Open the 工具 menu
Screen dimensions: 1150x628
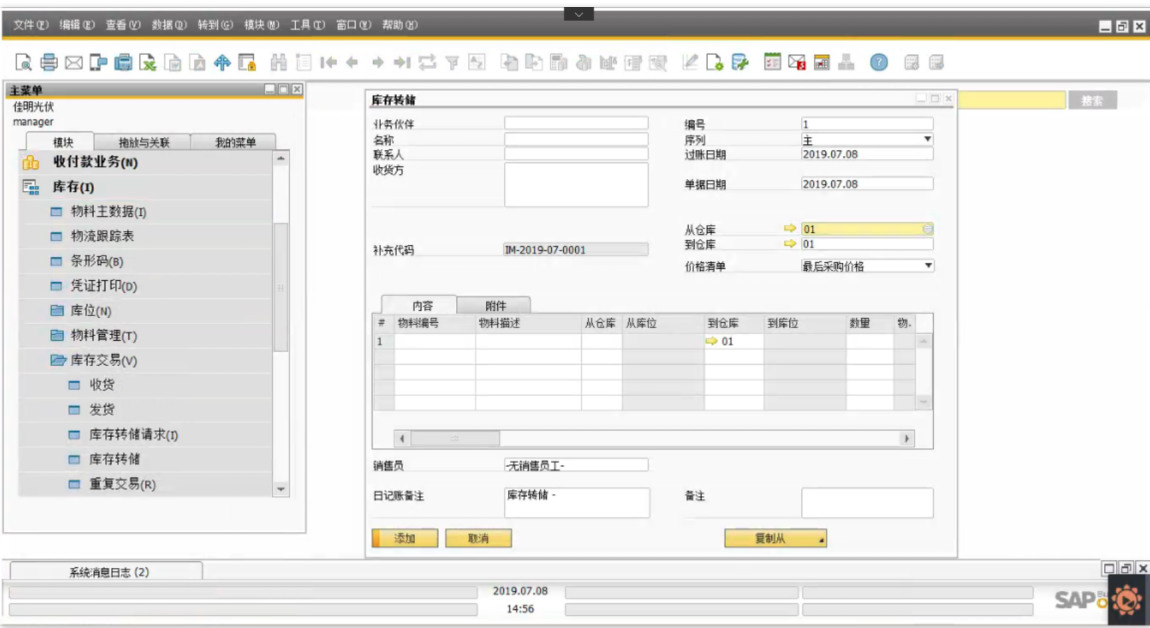pos(307,25)
